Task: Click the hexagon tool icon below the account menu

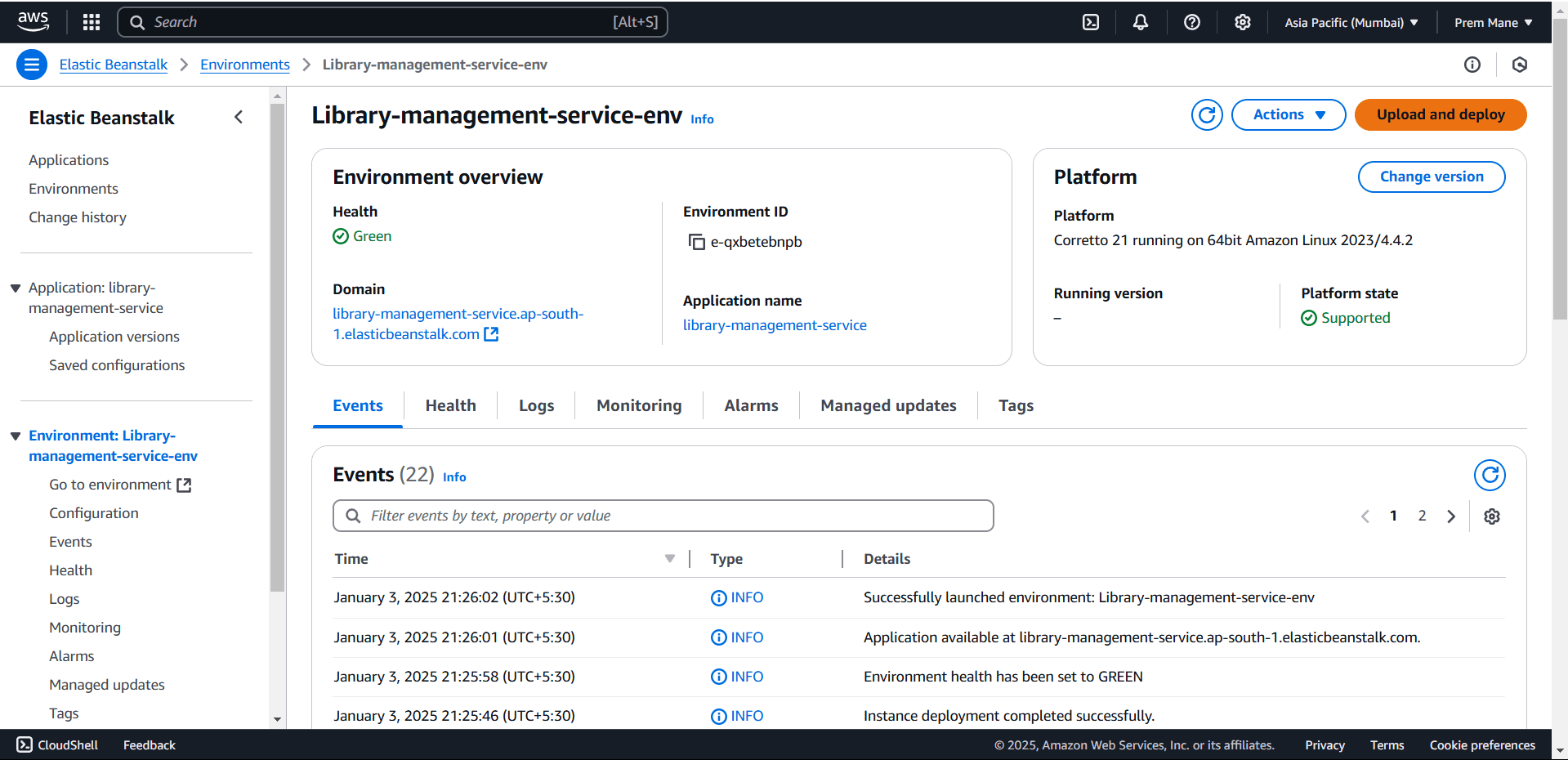Action: click(1520, 65)
